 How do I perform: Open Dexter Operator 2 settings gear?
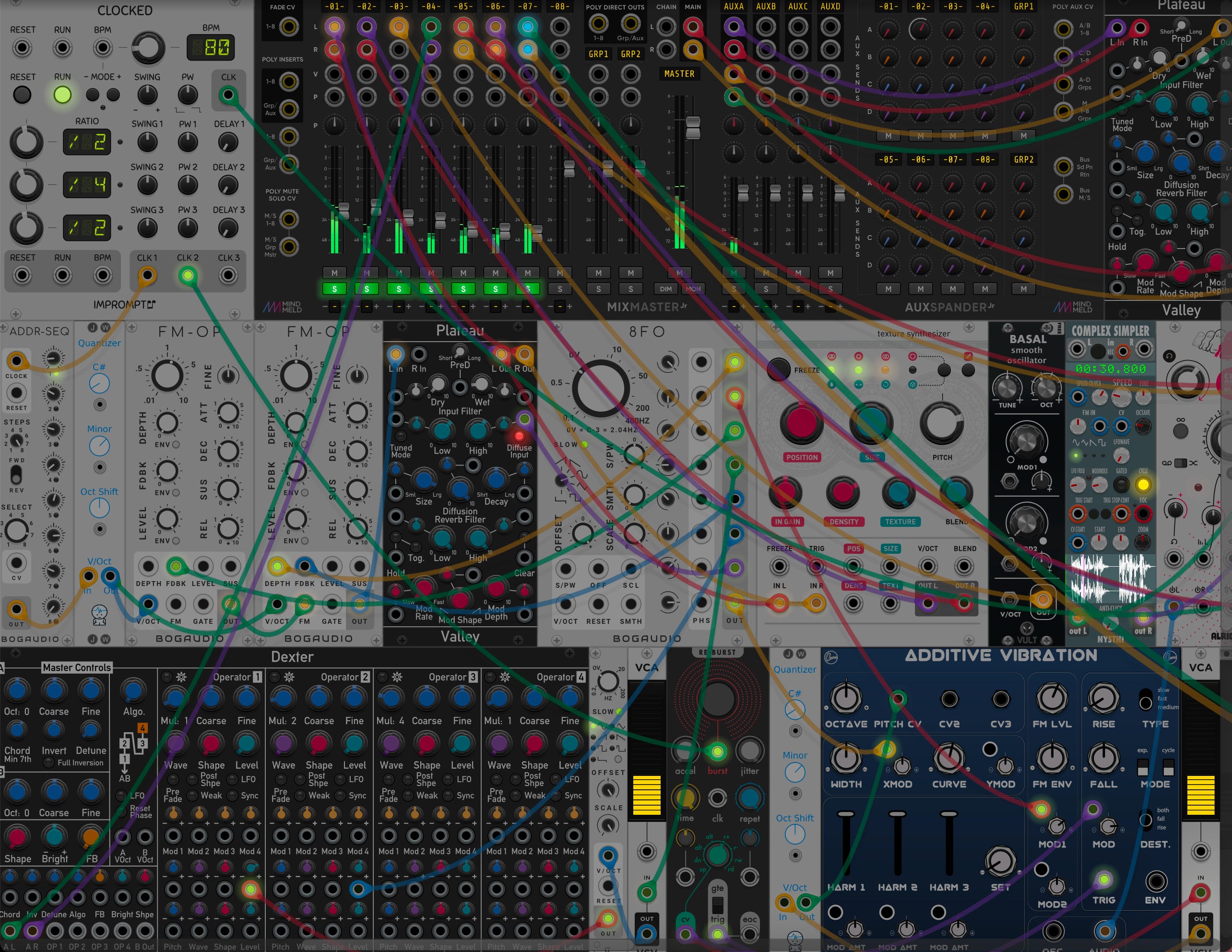pyautogui.click(x=289, y=677)
